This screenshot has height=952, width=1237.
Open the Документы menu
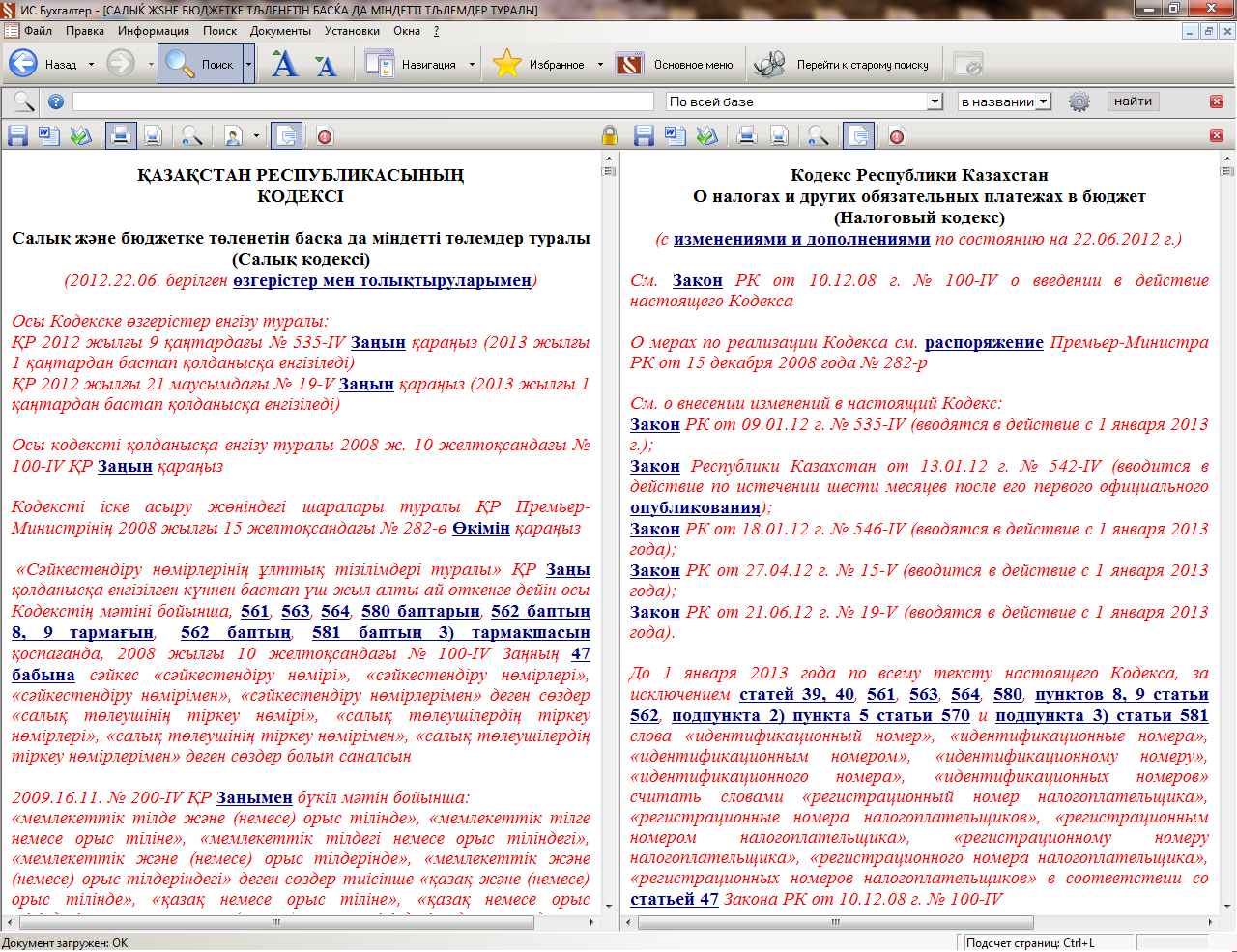pos(280,31)
